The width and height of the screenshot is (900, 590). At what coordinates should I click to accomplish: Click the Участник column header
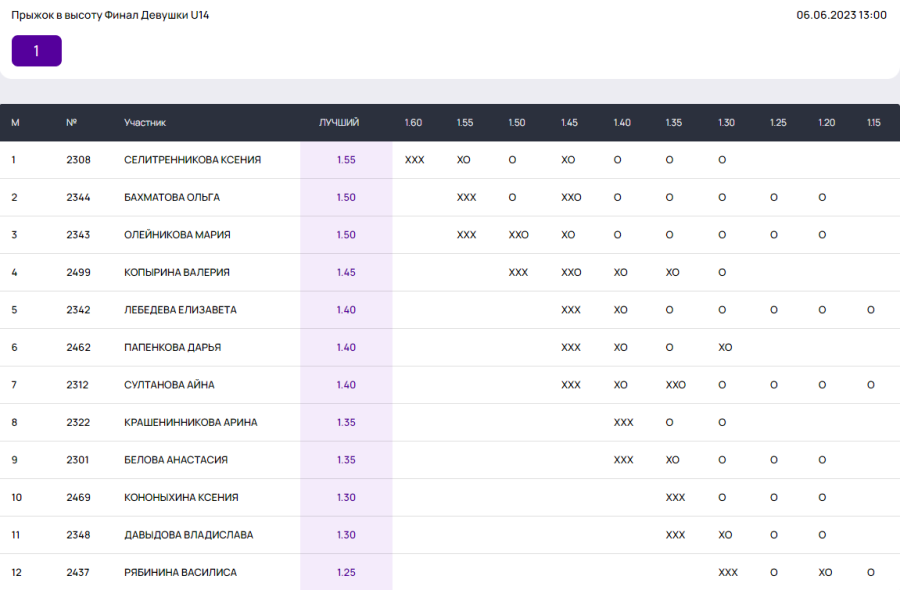tap(145, 123)
